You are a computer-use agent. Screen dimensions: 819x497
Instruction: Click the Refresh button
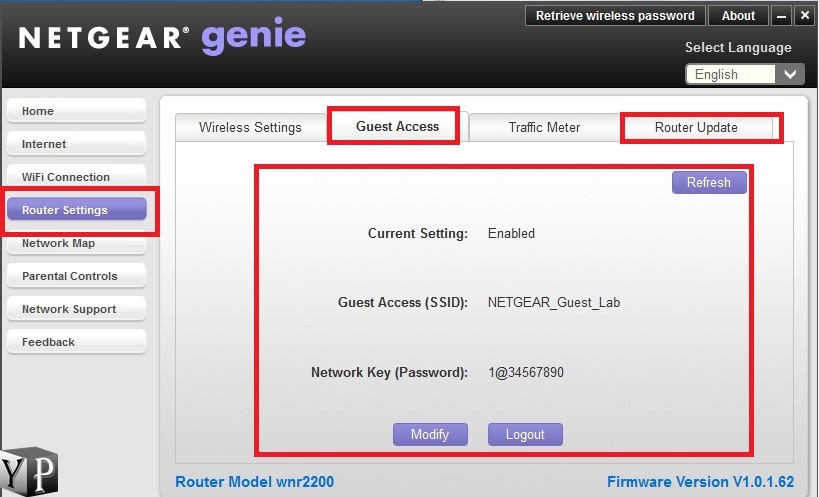(x=709, y=182)
